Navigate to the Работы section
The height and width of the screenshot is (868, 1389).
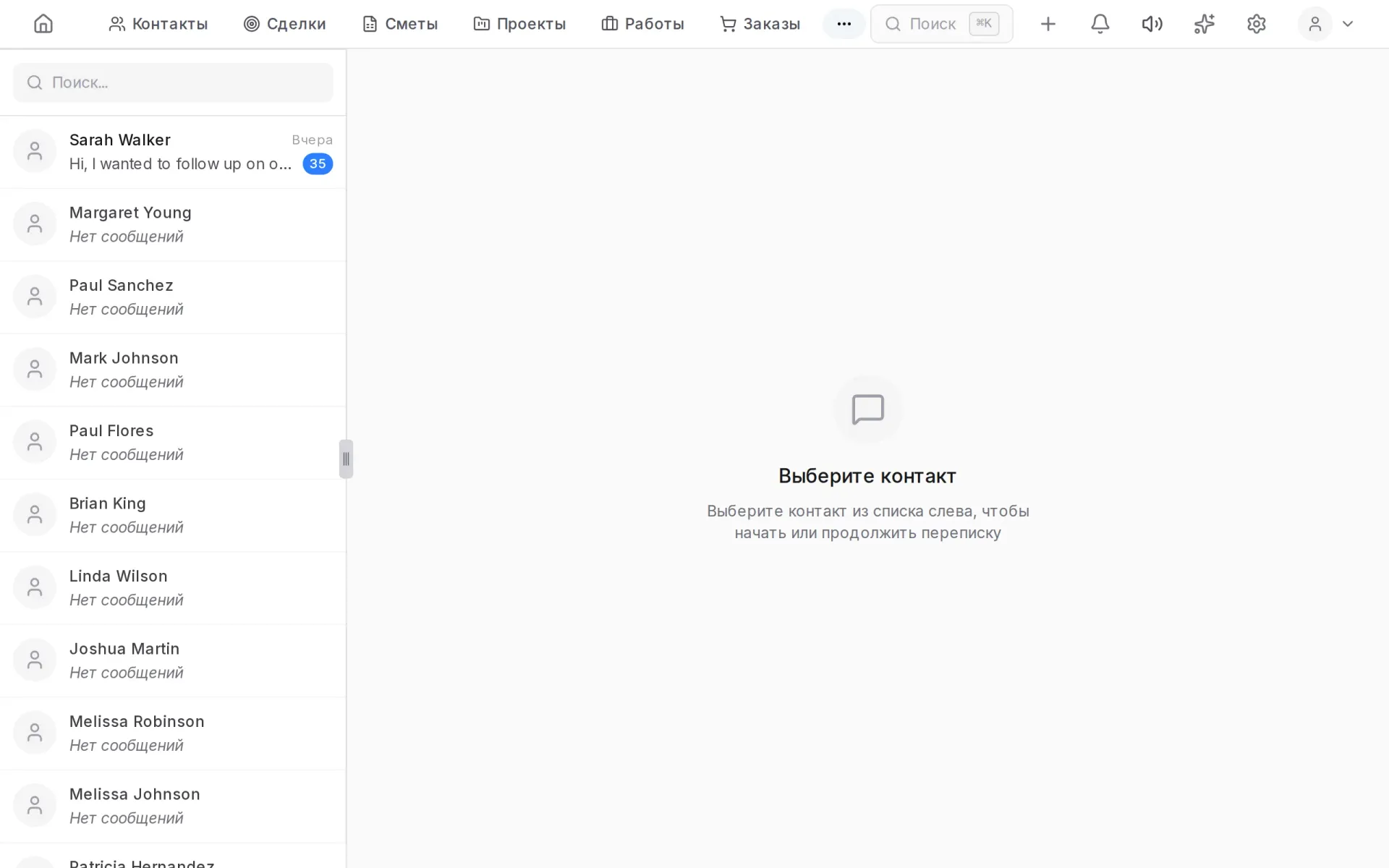pos(642,24)
